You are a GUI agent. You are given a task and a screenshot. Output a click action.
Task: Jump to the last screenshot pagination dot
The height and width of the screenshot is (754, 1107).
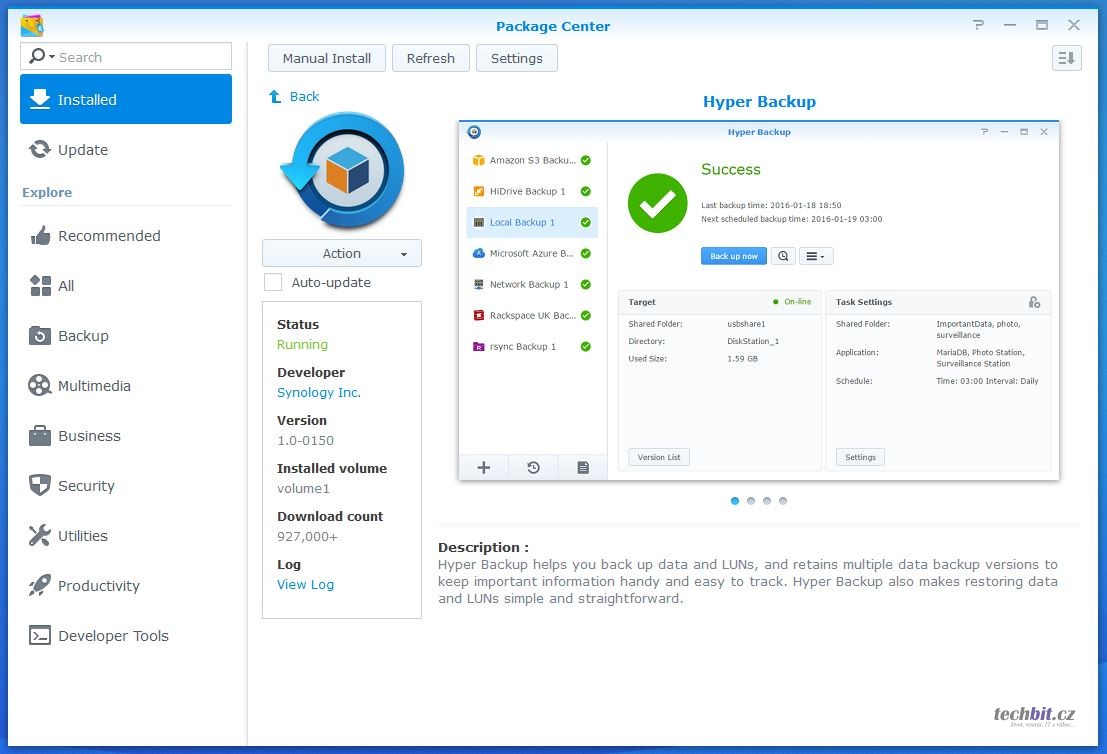[783, 501]
